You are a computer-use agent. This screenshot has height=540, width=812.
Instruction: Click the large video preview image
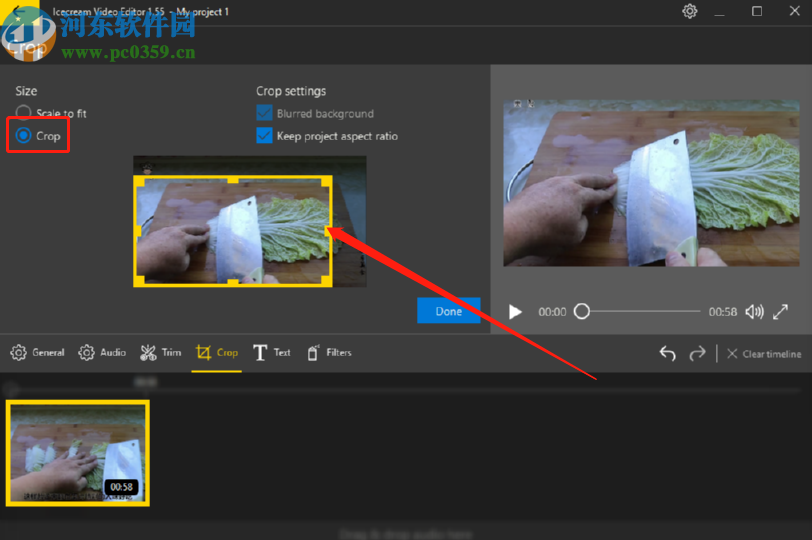pyautogui.click(x=651, y=183)
